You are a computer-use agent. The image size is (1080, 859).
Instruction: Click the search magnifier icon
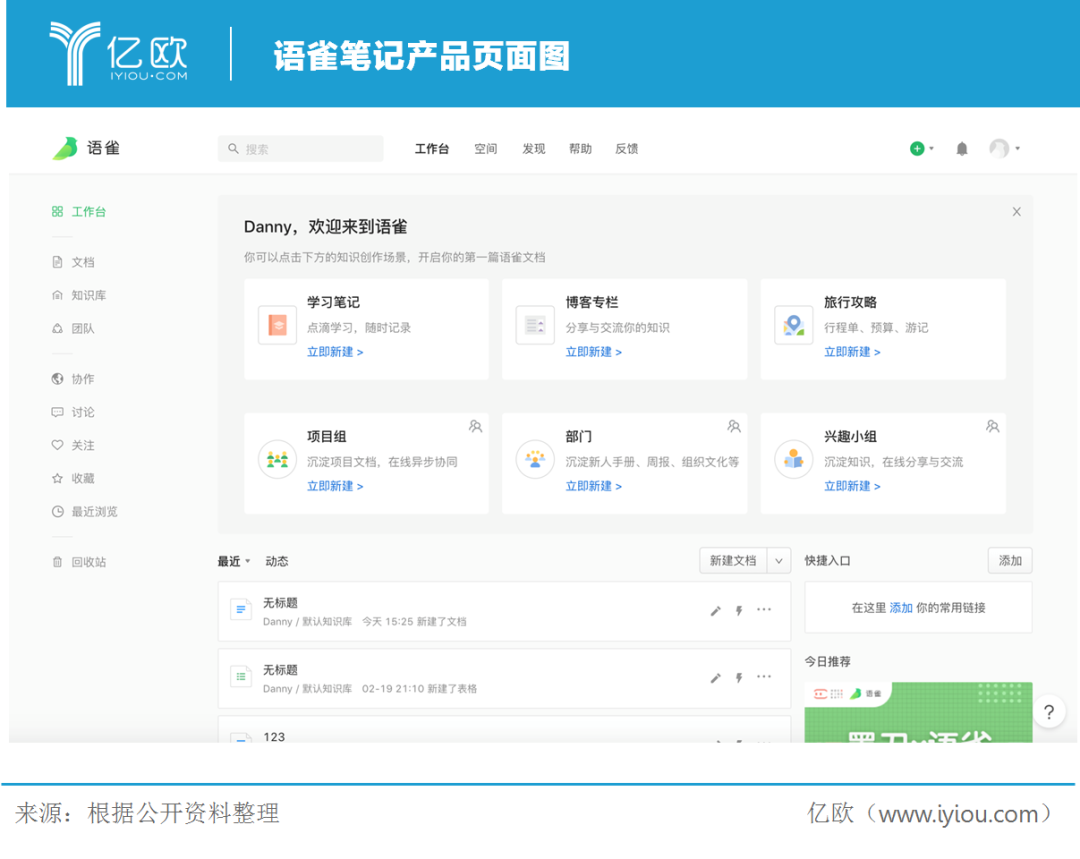coord(233,149)
